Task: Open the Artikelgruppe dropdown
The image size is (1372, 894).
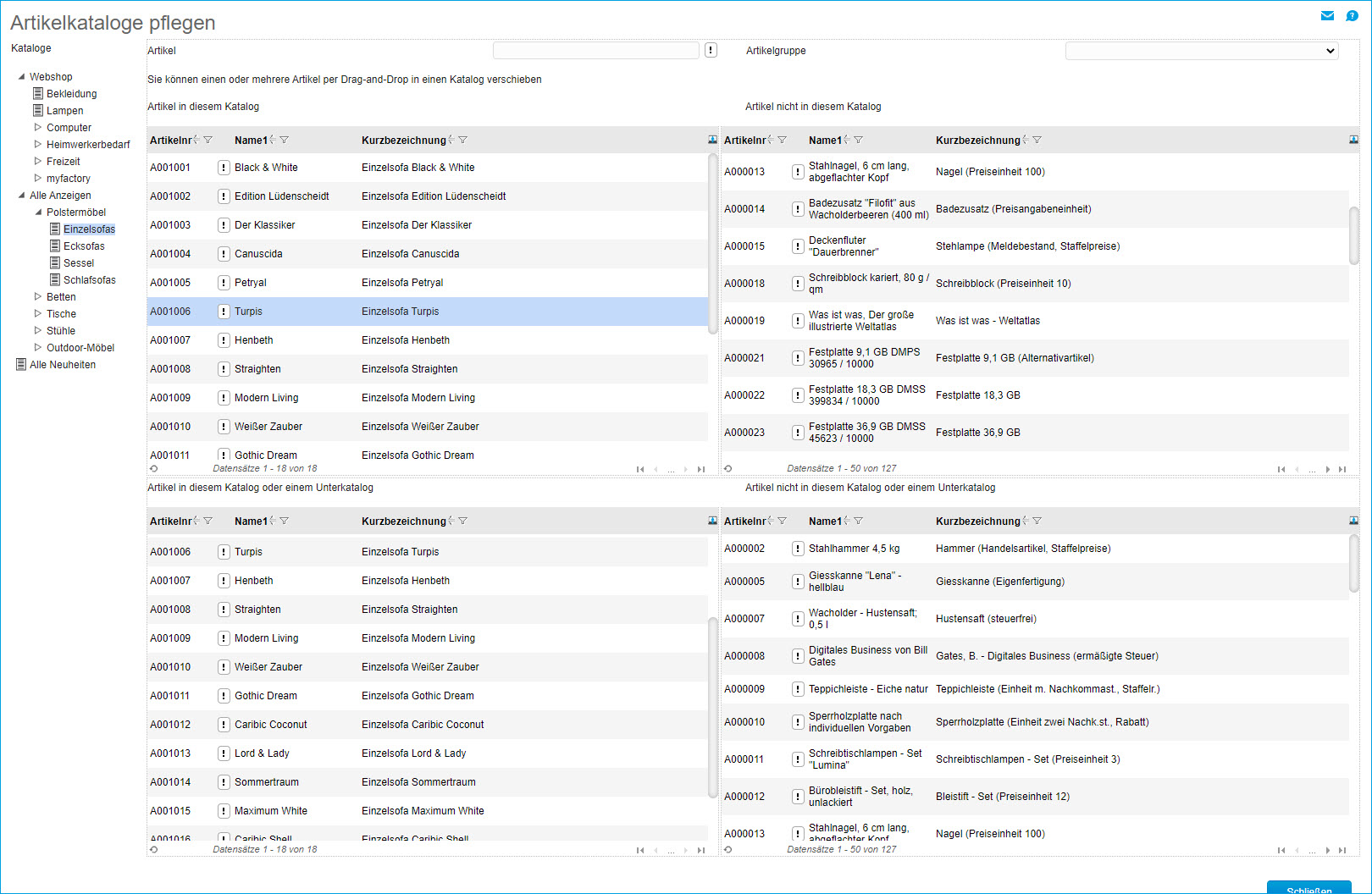Action: coord(1201,51)
